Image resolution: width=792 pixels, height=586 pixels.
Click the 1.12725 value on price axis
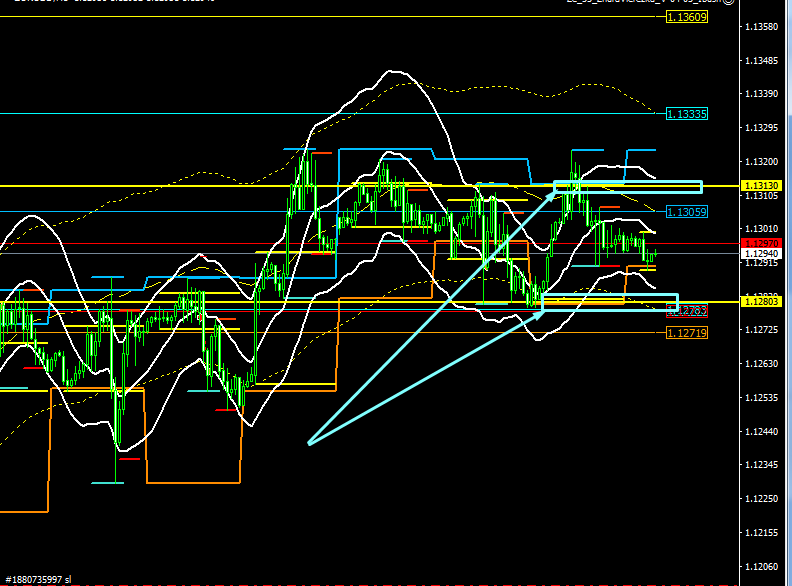(x=762, y=330)
